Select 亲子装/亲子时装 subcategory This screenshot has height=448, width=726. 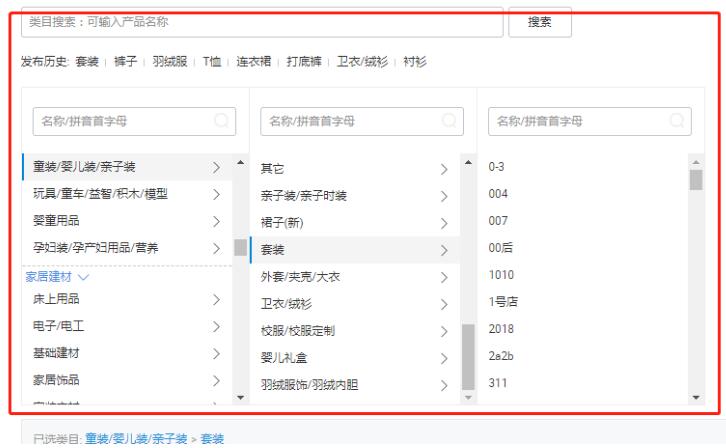click(x=303, y=195)
